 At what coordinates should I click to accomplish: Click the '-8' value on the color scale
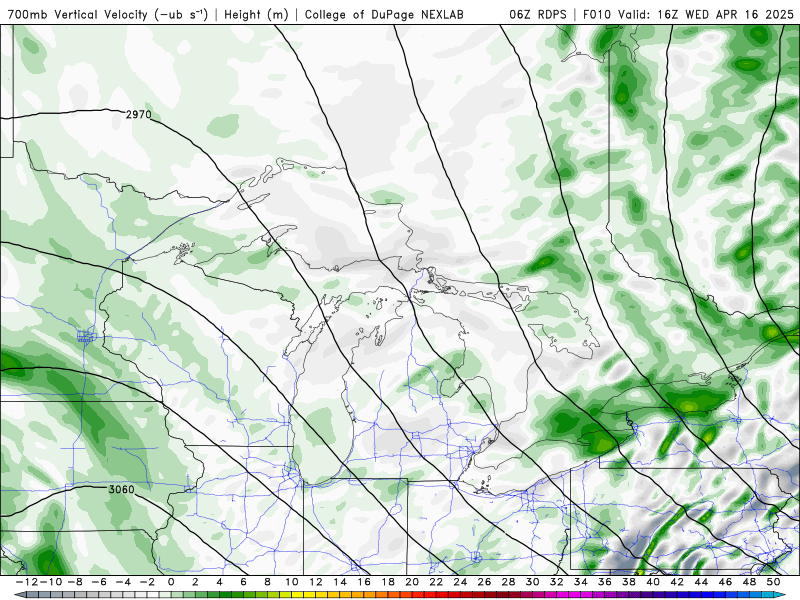tap(75, 582)
